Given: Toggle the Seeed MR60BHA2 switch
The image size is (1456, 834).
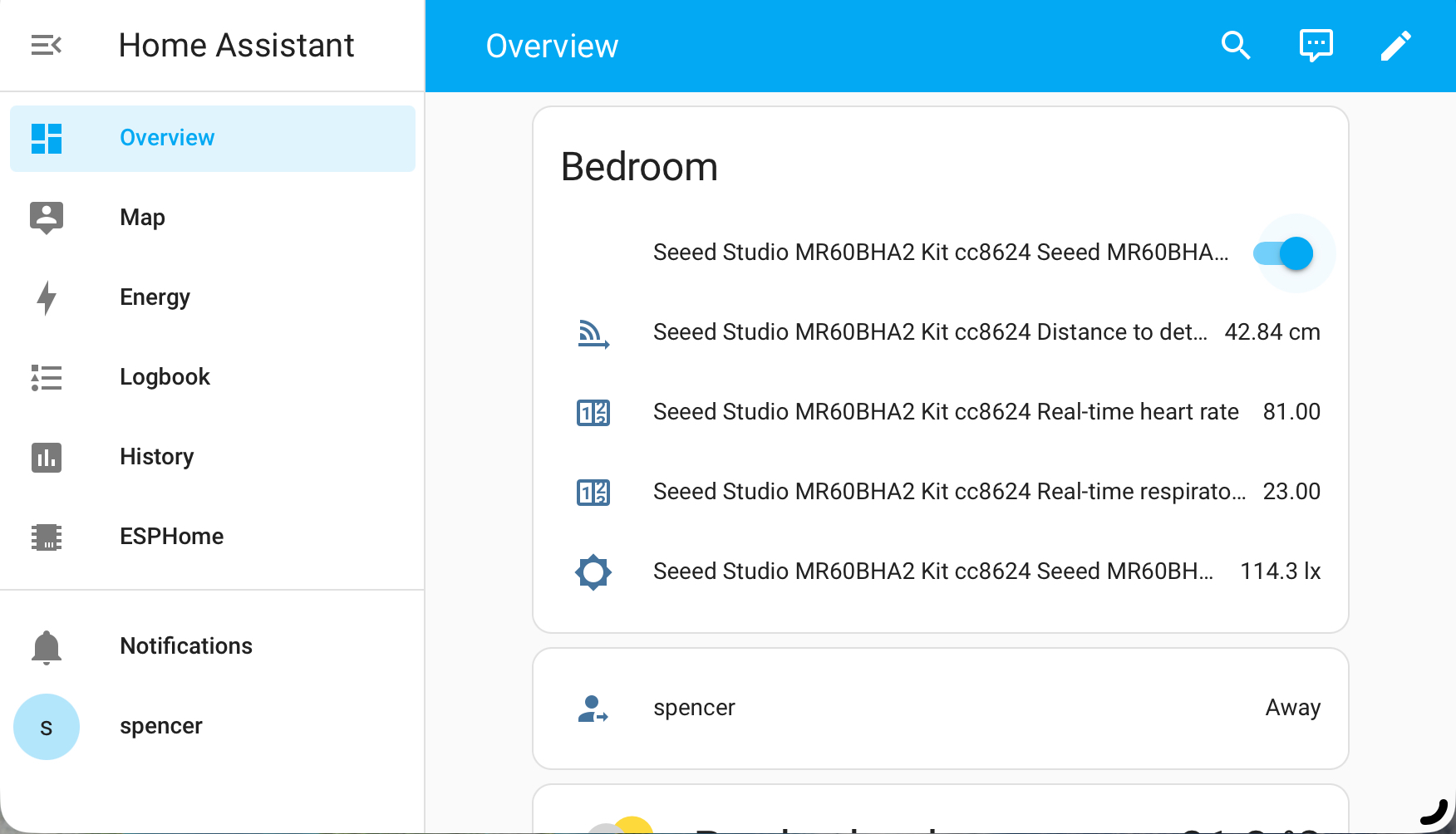Looking at the screenshot, I should (x=1284, y=253).
